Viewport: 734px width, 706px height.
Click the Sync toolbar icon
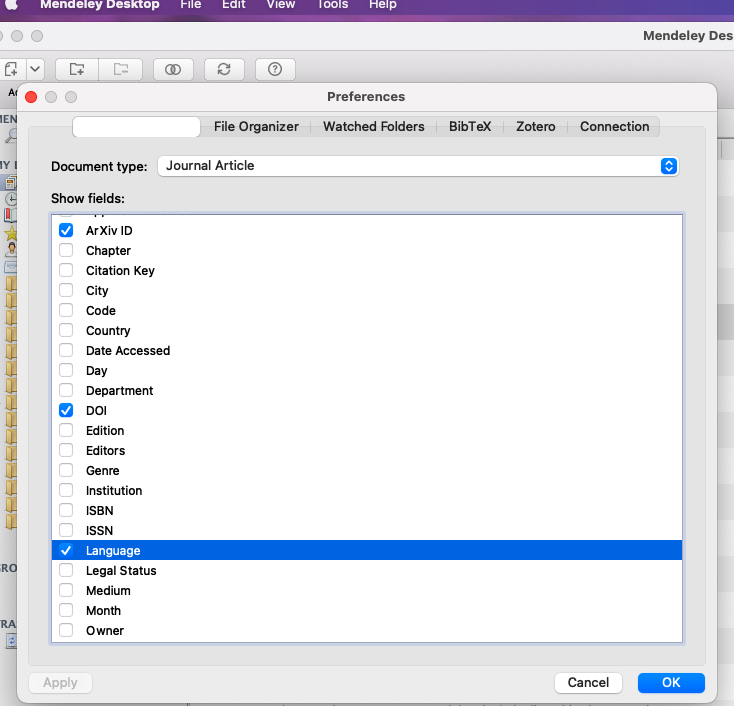coord(224,69)
